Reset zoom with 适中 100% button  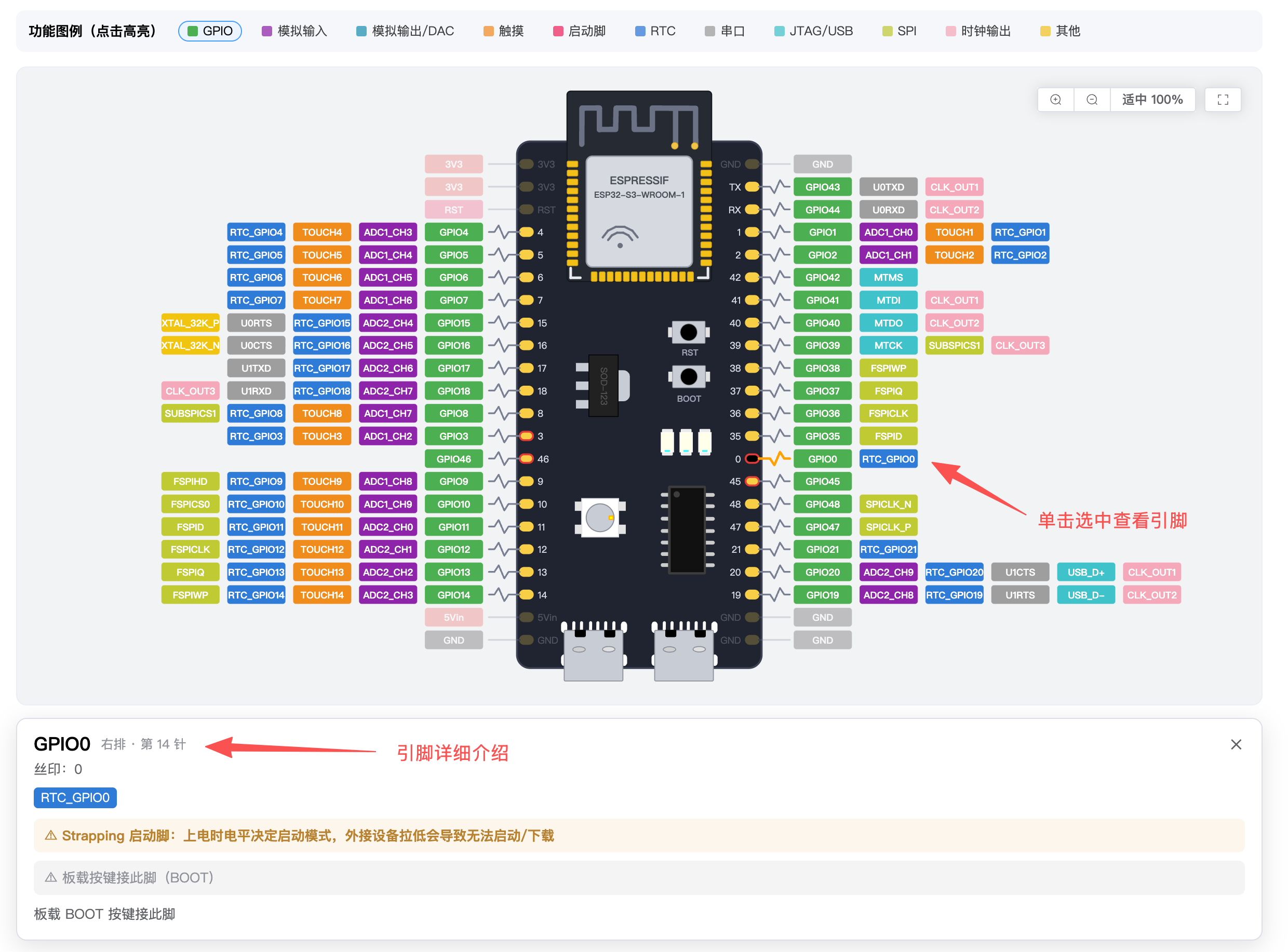click(x=1152, y=100)
